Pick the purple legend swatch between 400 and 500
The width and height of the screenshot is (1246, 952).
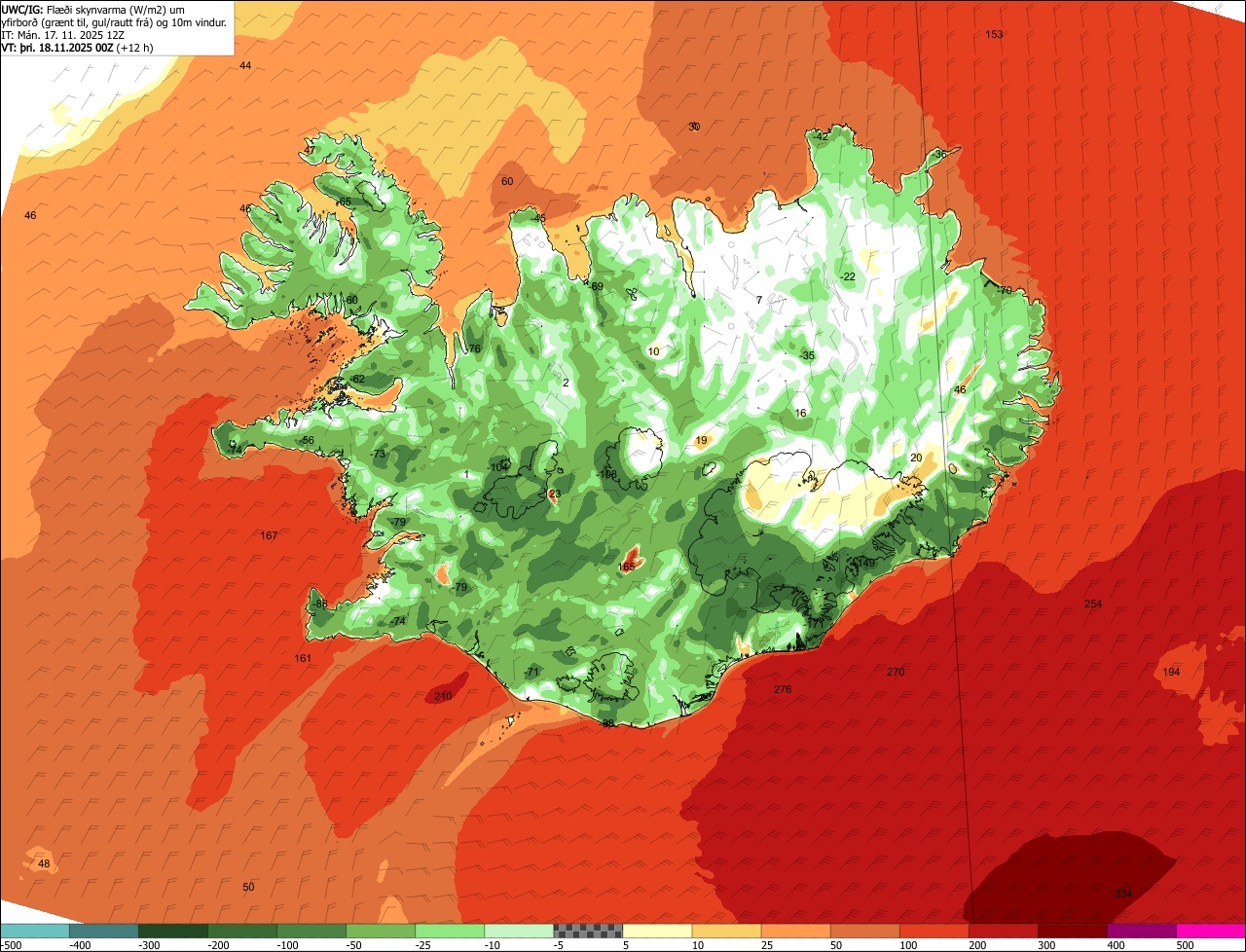point(1141,931)
